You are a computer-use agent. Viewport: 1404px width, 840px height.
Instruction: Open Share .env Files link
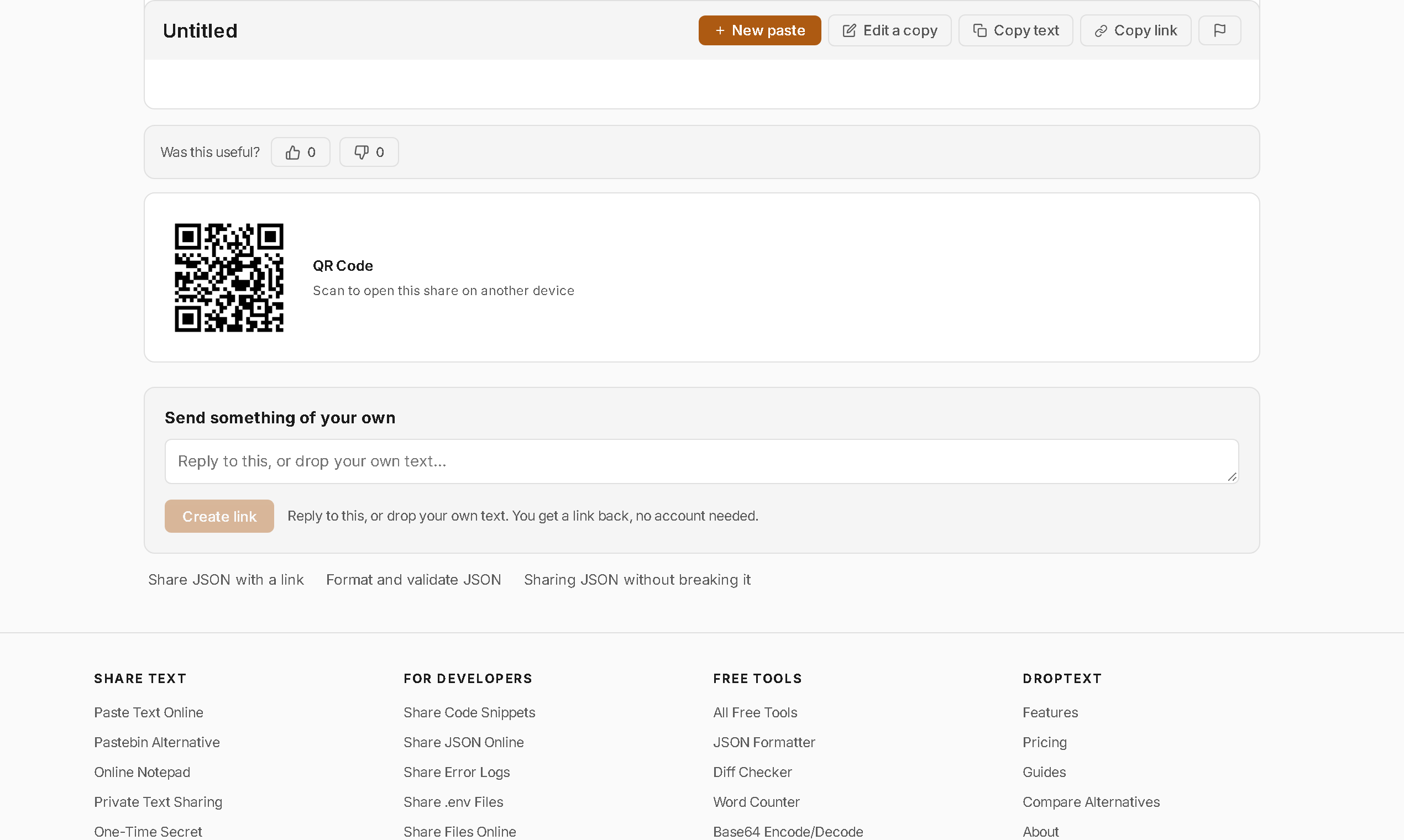453,802
